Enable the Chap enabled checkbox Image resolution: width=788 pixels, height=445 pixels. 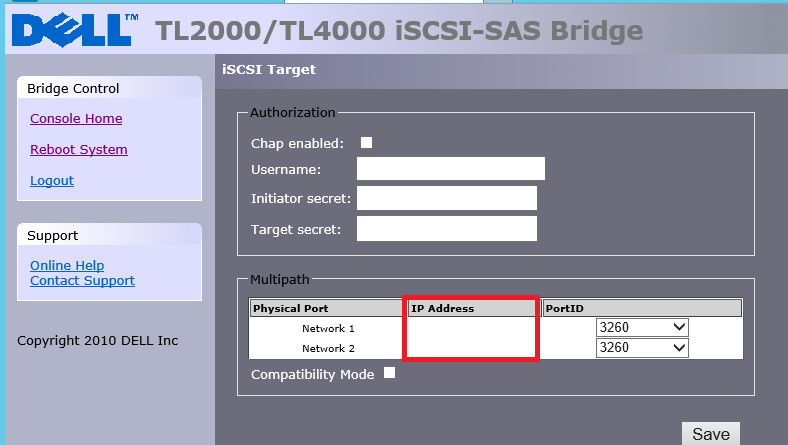pos(367,143)
